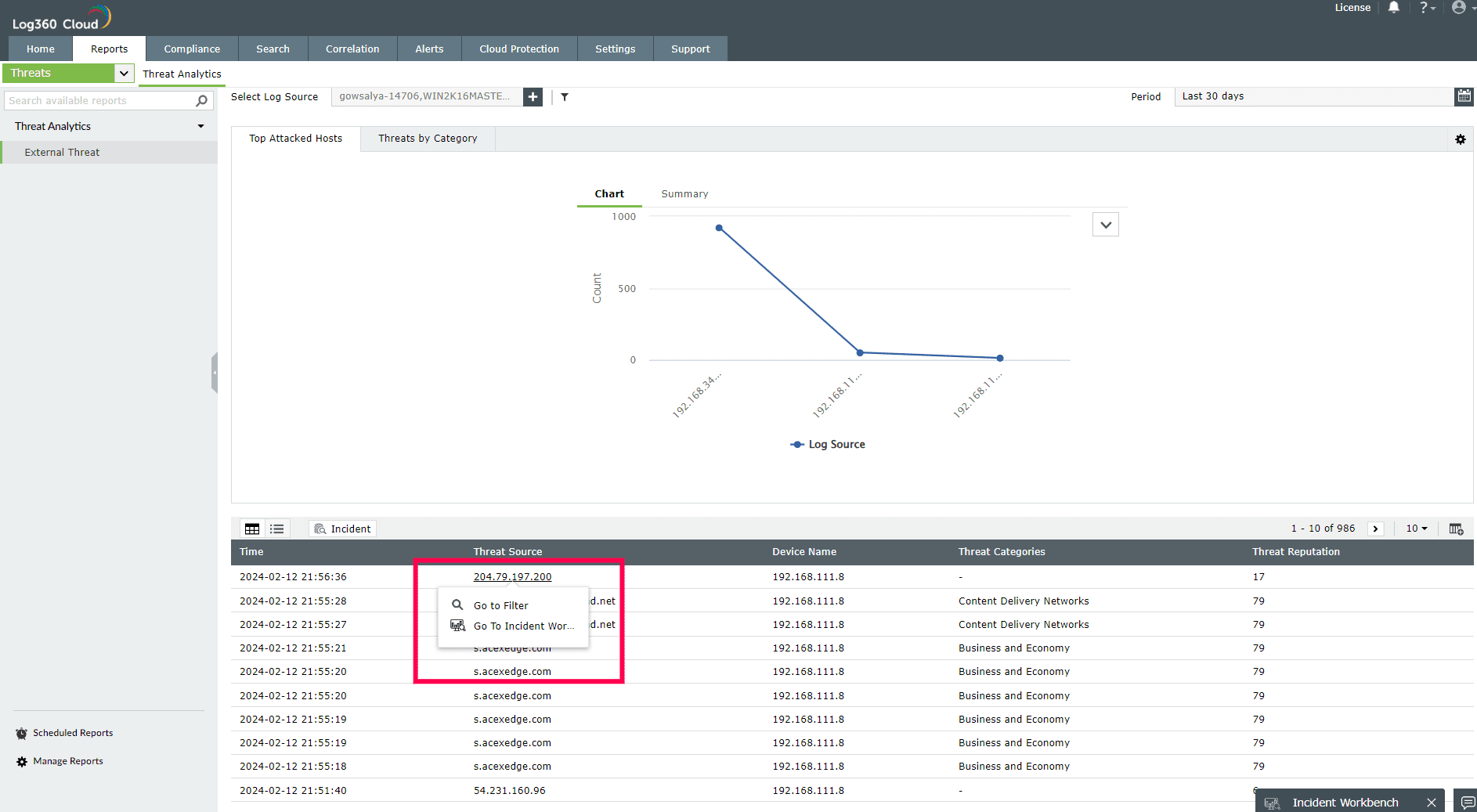The width and height of the screenshot is (1477, 812).
Task: Go to next page of results
Action: tap(1376, 529)
